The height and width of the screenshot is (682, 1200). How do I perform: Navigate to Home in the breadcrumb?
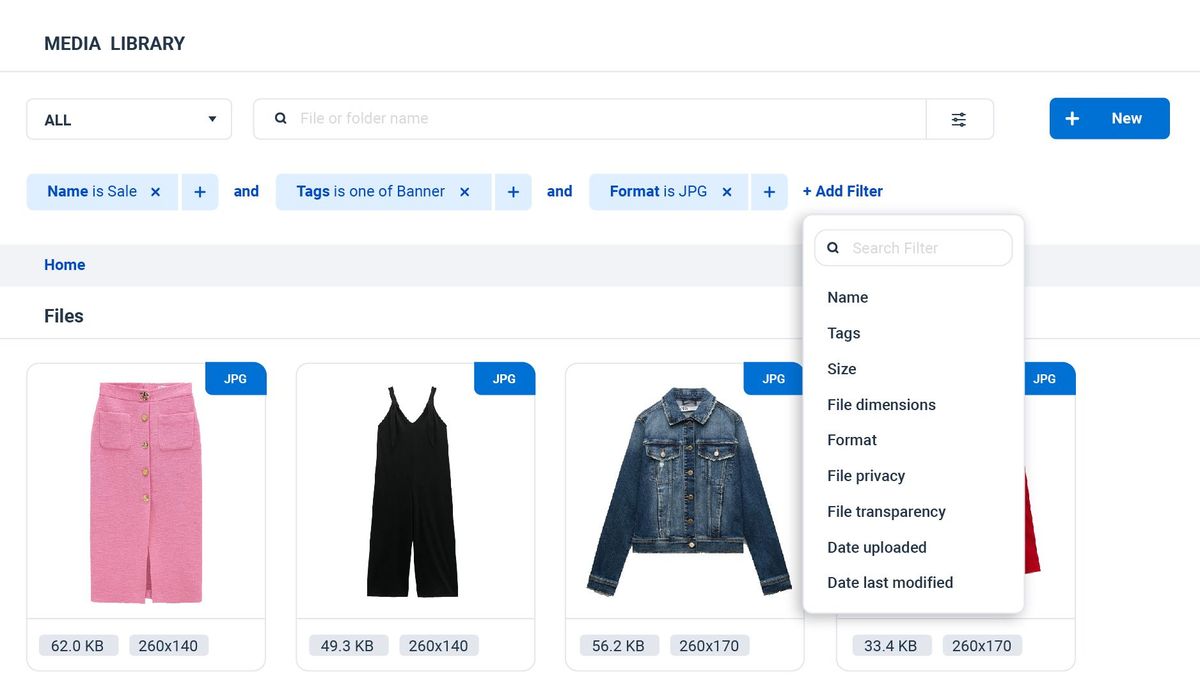pyautogui.click(x=64, y=264)
